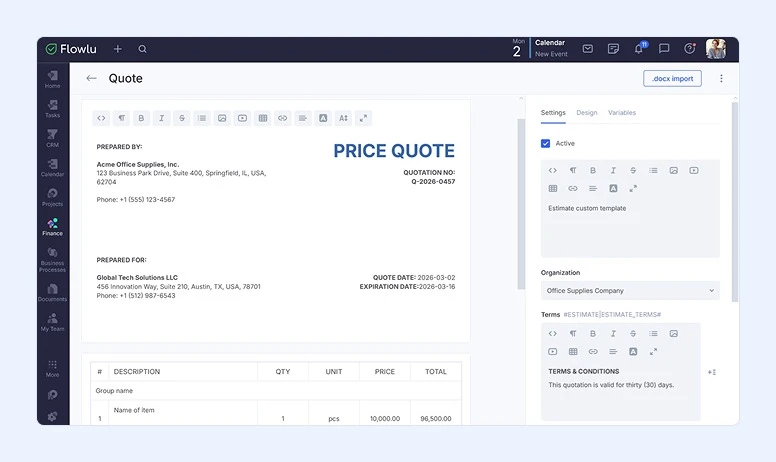
Task: Open the mail icon in the top bar
Action: click(x=588, y=49)
